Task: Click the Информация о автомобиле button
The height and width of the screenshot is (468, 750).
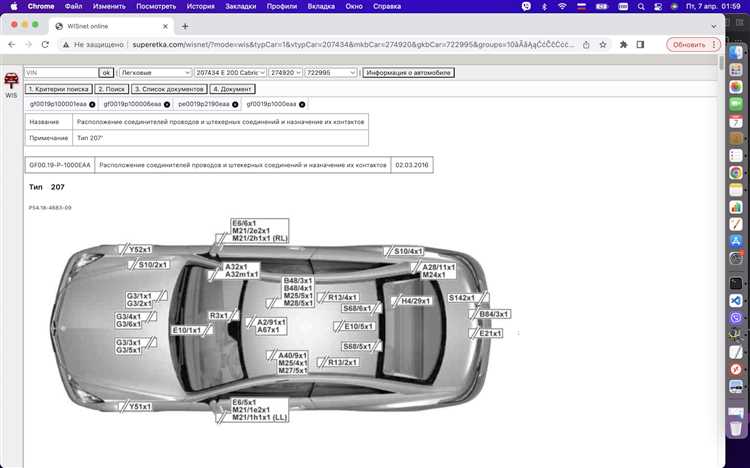Action: [x=408, y=73]
